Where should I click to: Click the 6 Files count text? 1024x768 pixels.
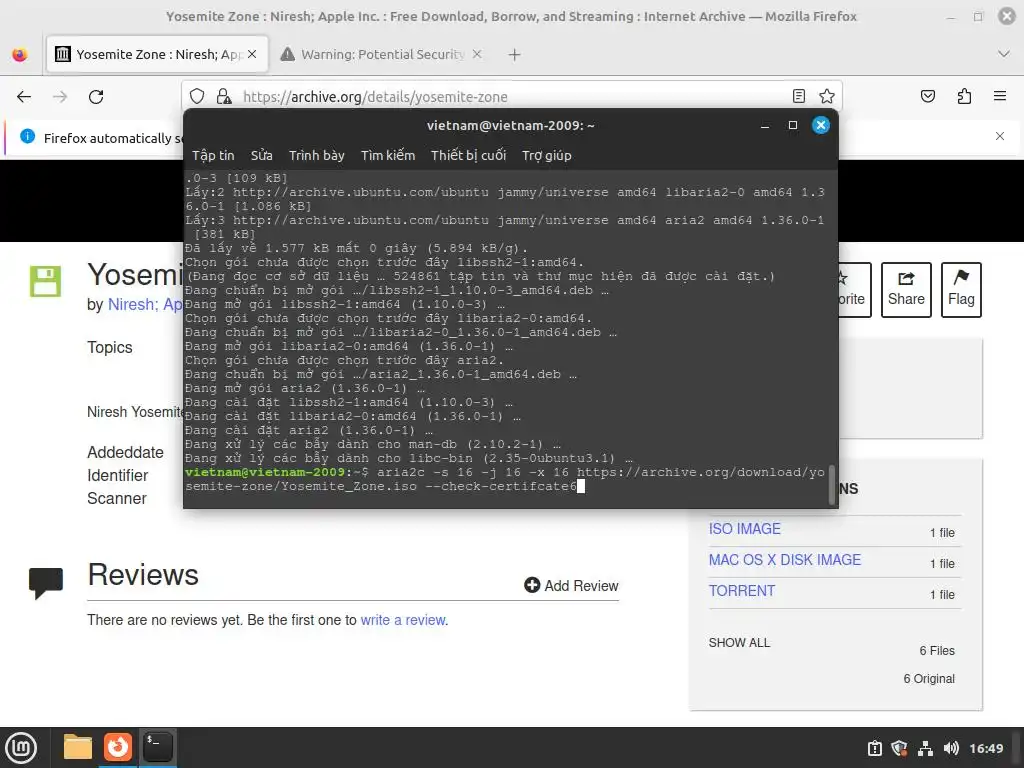[937, 650]
